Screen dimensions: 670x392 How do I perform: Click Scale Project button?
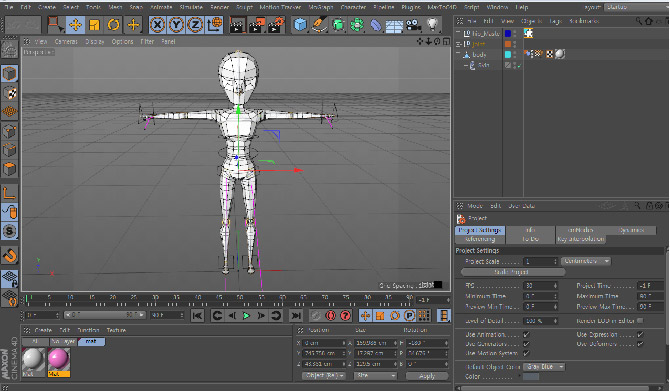coord(512,272)
